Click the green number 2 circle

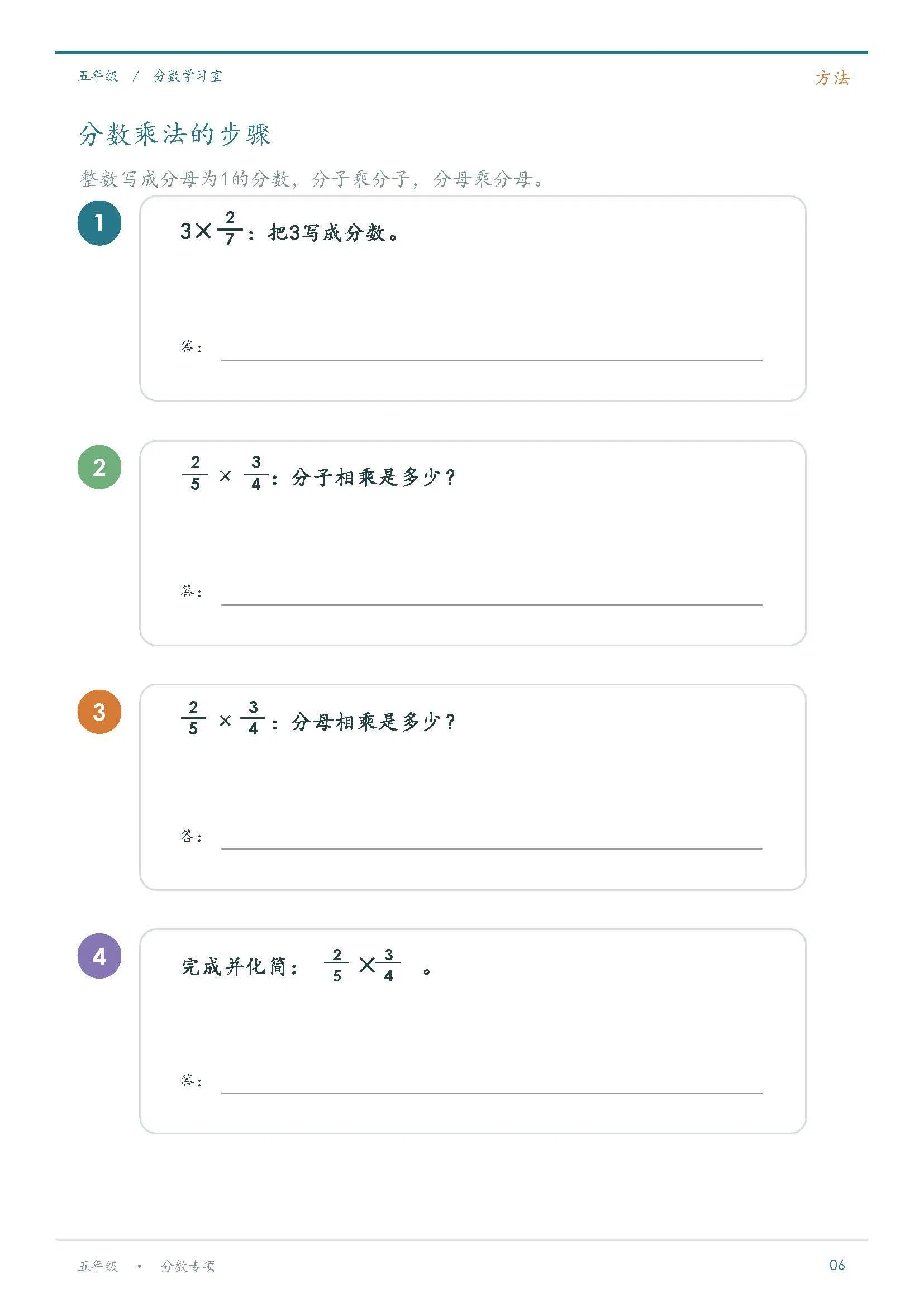click(99, 468)
